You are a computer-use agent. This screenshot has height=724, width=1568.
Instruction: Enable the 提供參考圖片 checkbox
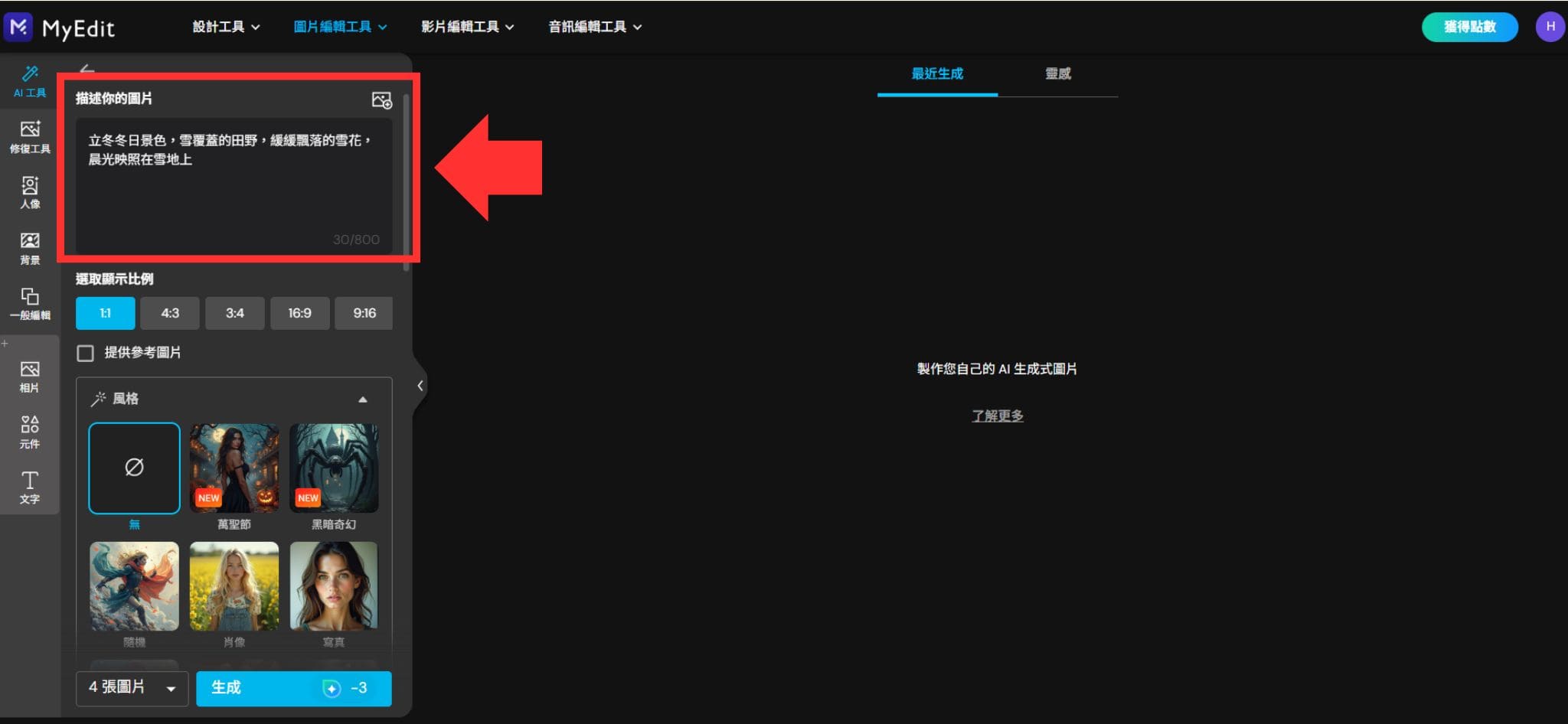point(86,353)
